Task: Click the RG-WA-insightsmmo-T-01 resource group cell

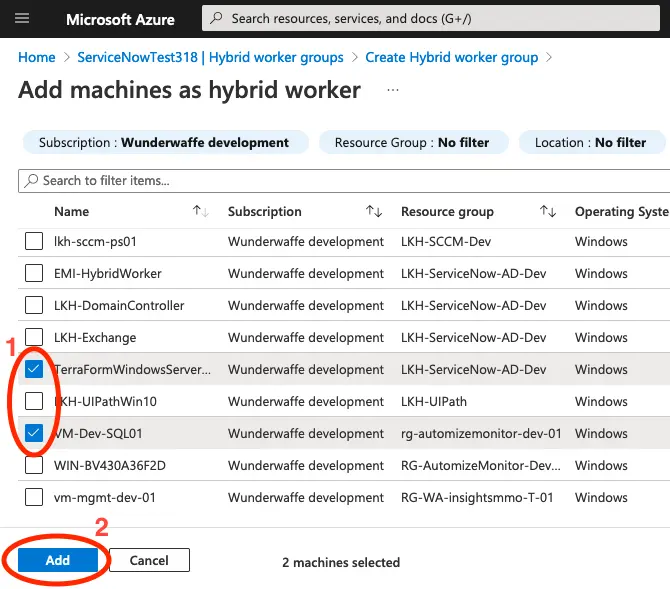Action: tap(477, 498)
